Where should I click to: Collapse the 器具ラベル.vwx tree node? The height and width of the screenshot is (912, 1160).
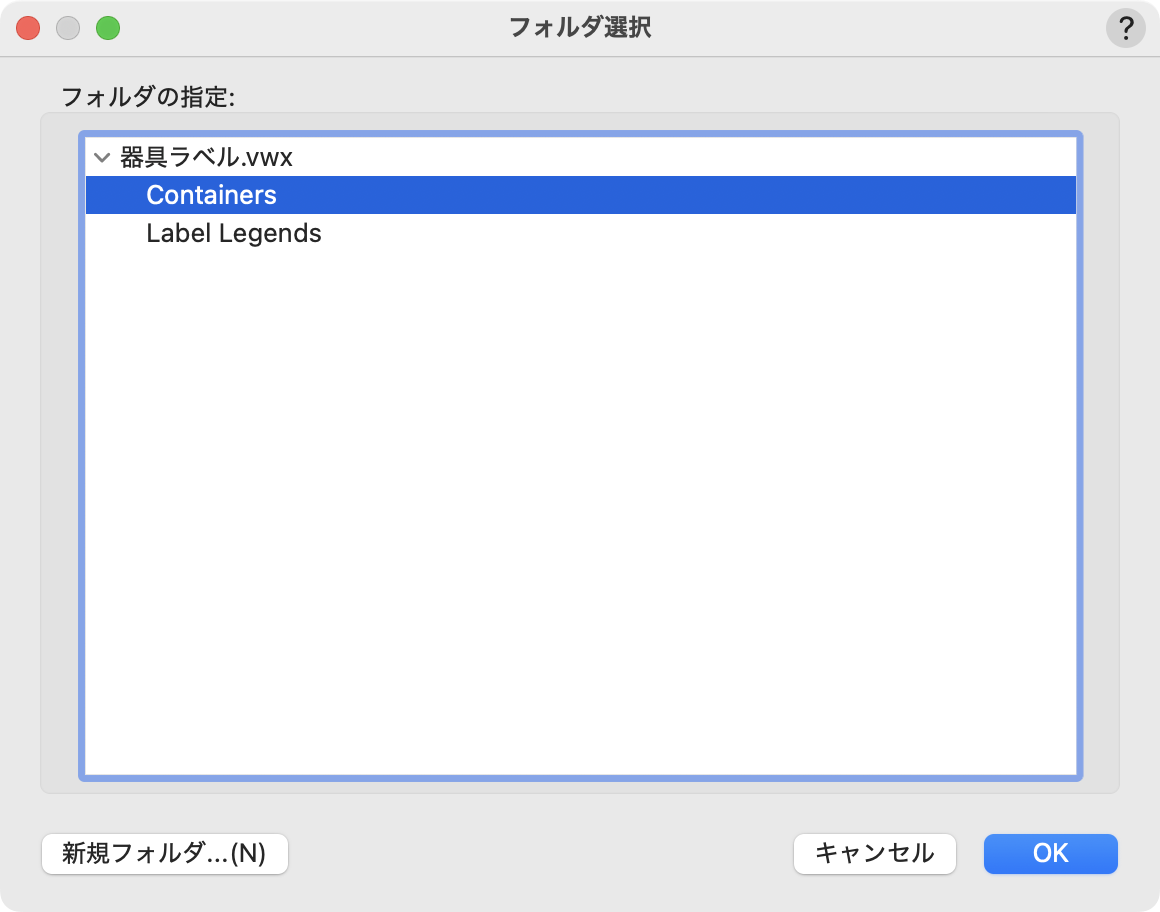[x=101, y=158]
